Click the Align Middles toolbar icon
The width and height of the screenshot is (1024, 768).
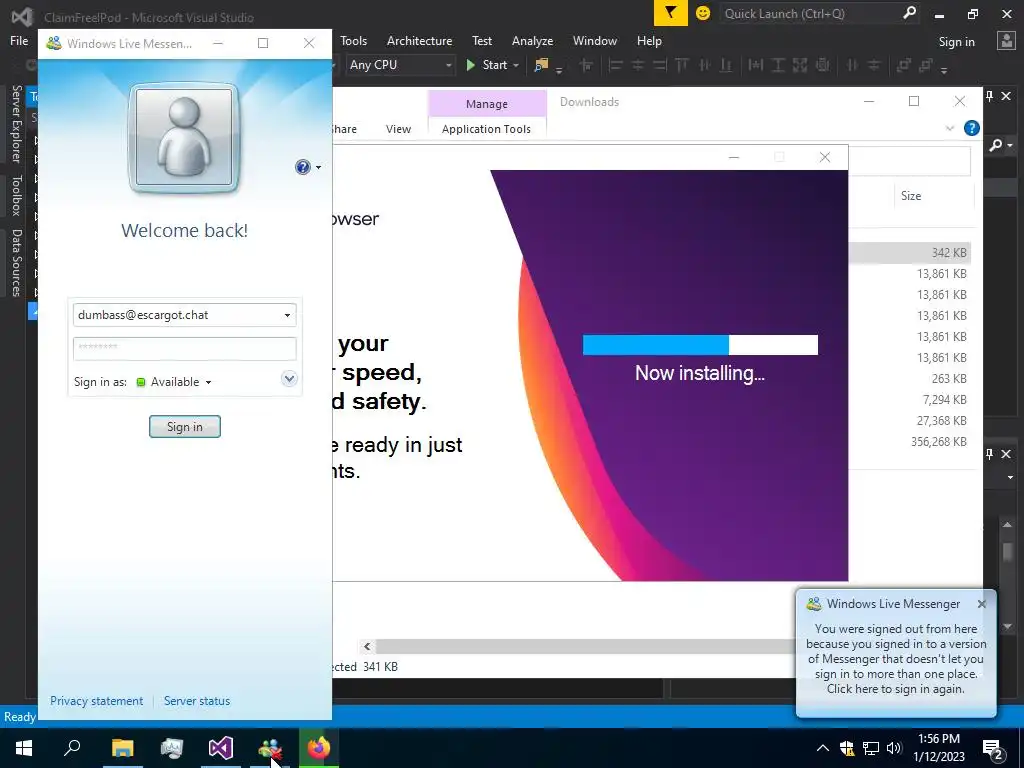pyautogui.click(x=705, y=65)
